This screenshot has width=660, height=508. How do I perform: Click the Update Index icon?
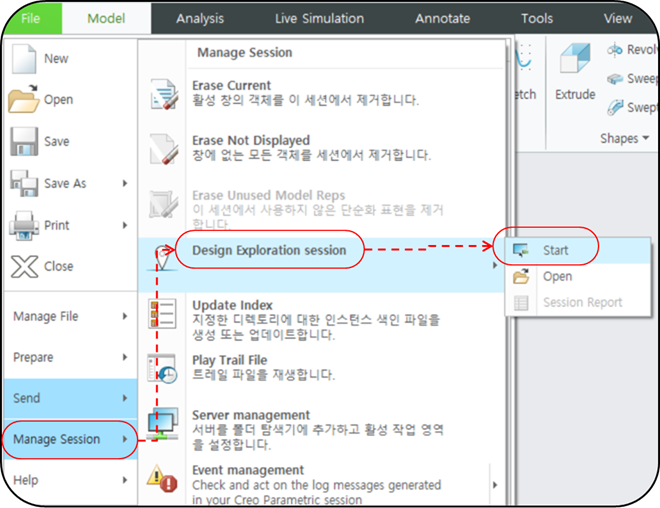tap(162, 314)
